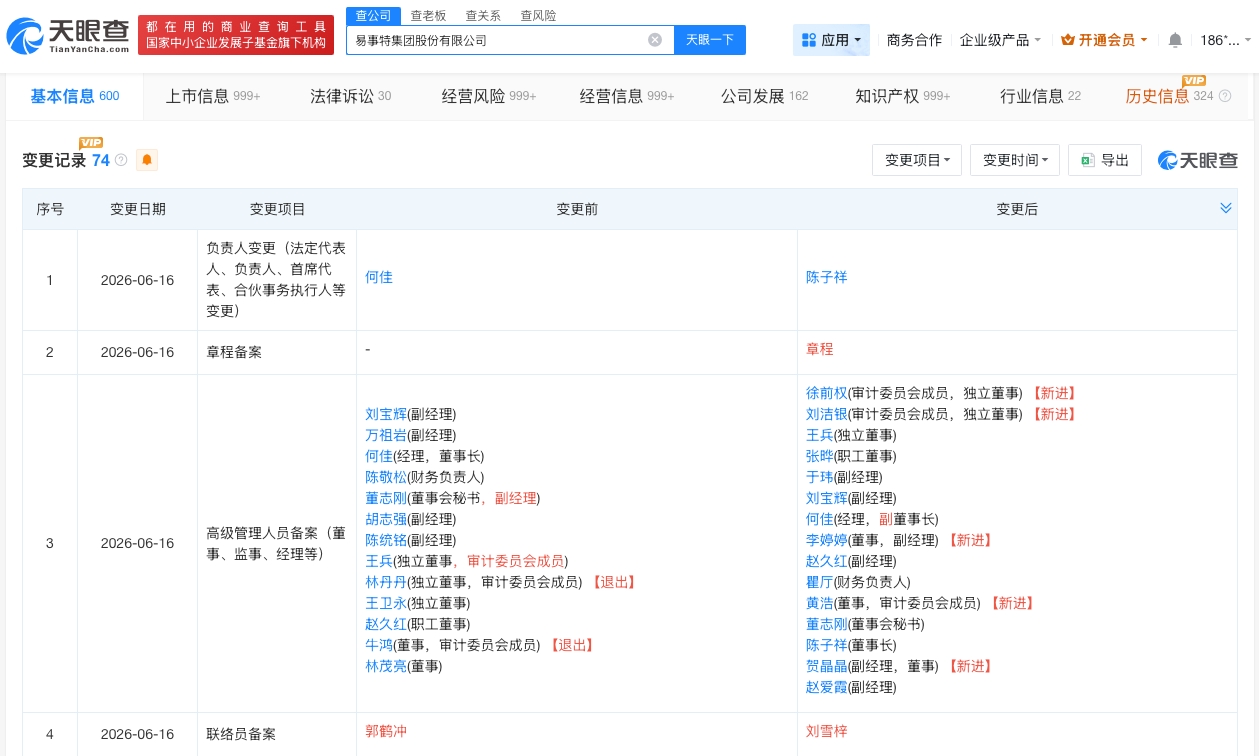Open 郭鹤冲 link in row 4
This screenshot has height=756, width=1259.
click(x=386, y=731)
